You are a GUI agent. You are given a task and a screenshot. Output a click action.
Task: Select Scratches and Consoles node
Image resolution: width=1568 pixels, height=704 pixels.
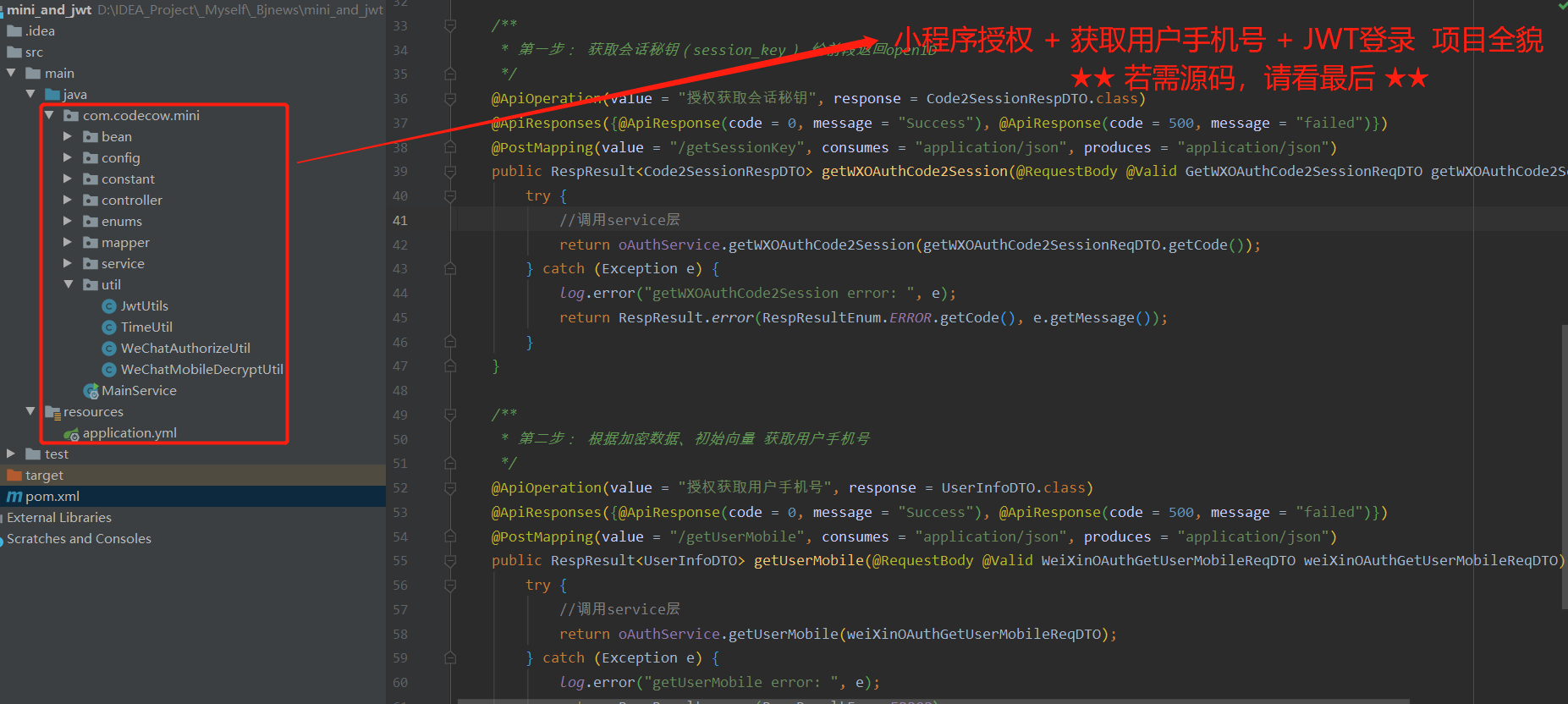tap(79, 539)
